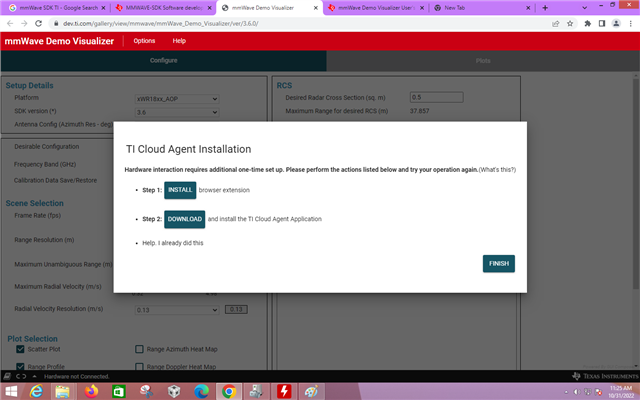Click the status bar code brackets icon
Image resolution: width=640 pixels, height=400 pixels.
point(21,376)
